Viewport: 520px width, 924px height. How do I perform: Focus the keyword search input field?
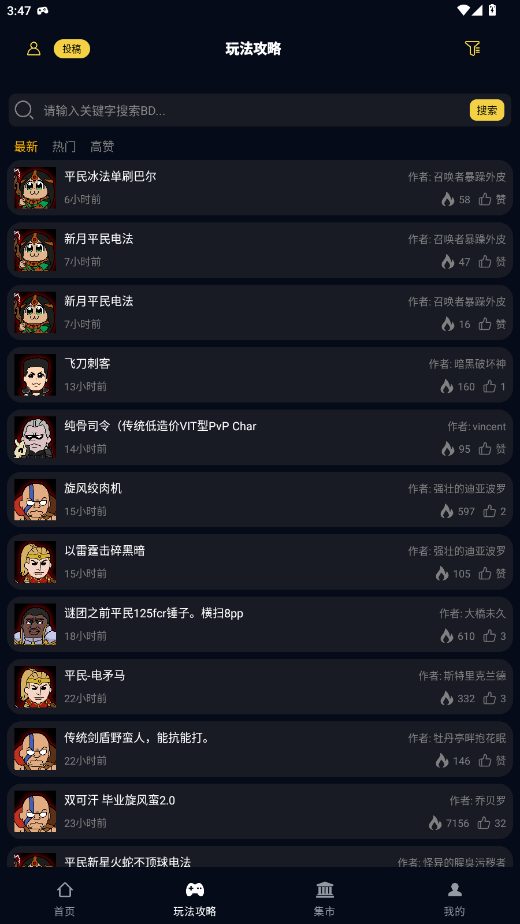(254, 110)
